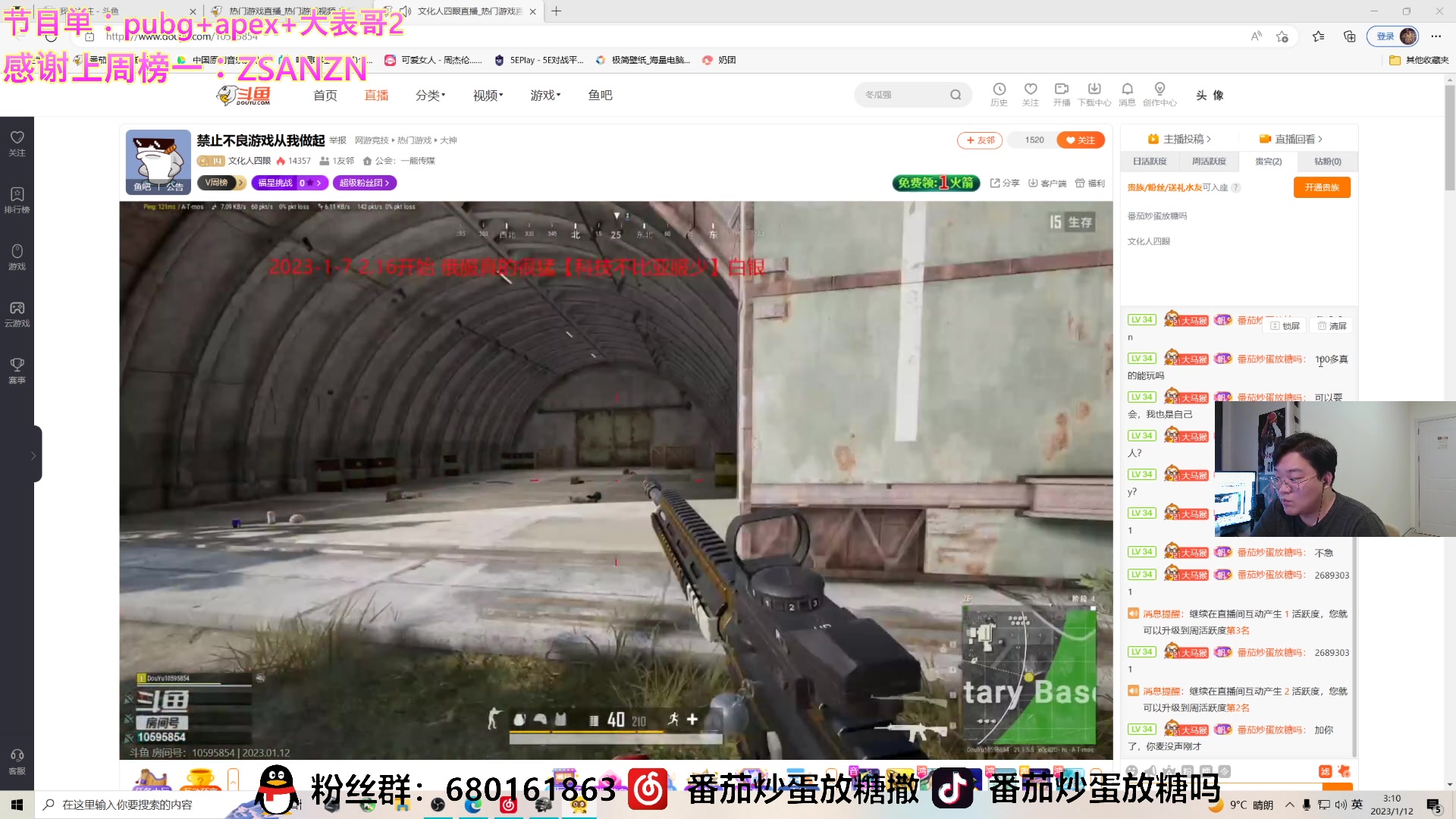The width and height of the screenshot is (1456, 819).
Task: Open the 热门游戏 breadcrumb link
Action: [414, 140]
